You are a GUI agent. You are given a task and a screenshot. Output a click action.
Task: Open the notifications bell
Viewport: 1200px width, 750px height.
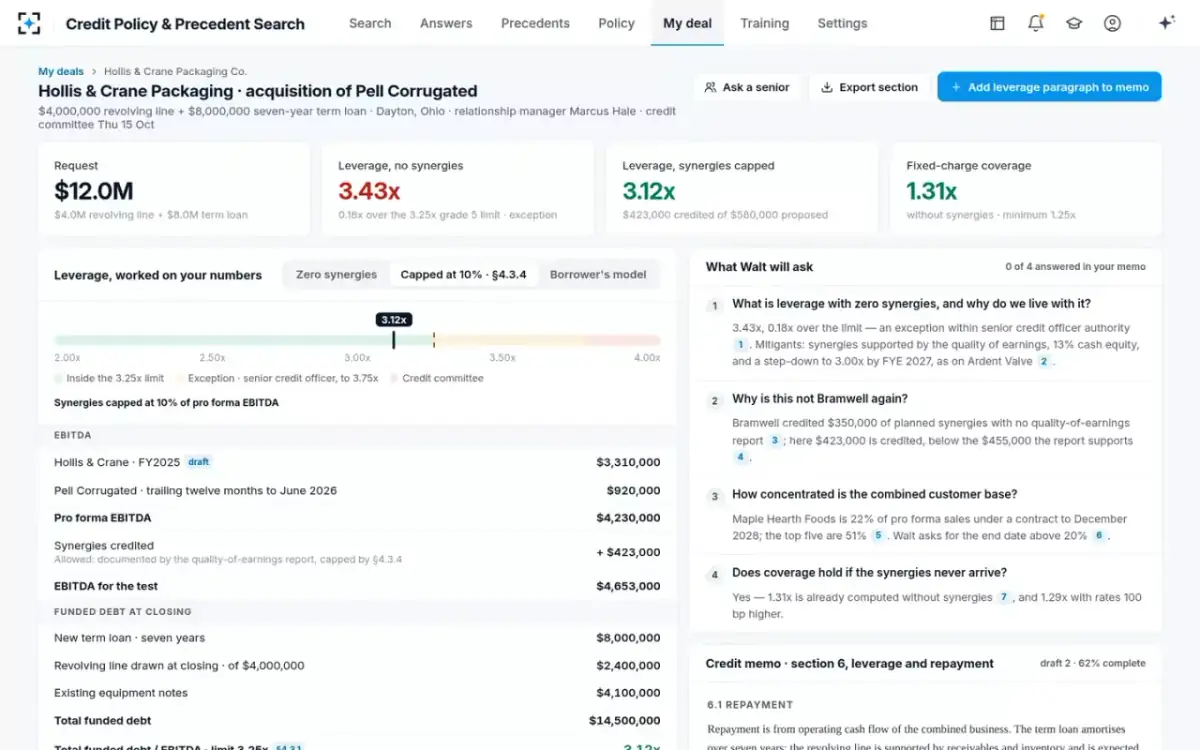[x=1035, y=23]
